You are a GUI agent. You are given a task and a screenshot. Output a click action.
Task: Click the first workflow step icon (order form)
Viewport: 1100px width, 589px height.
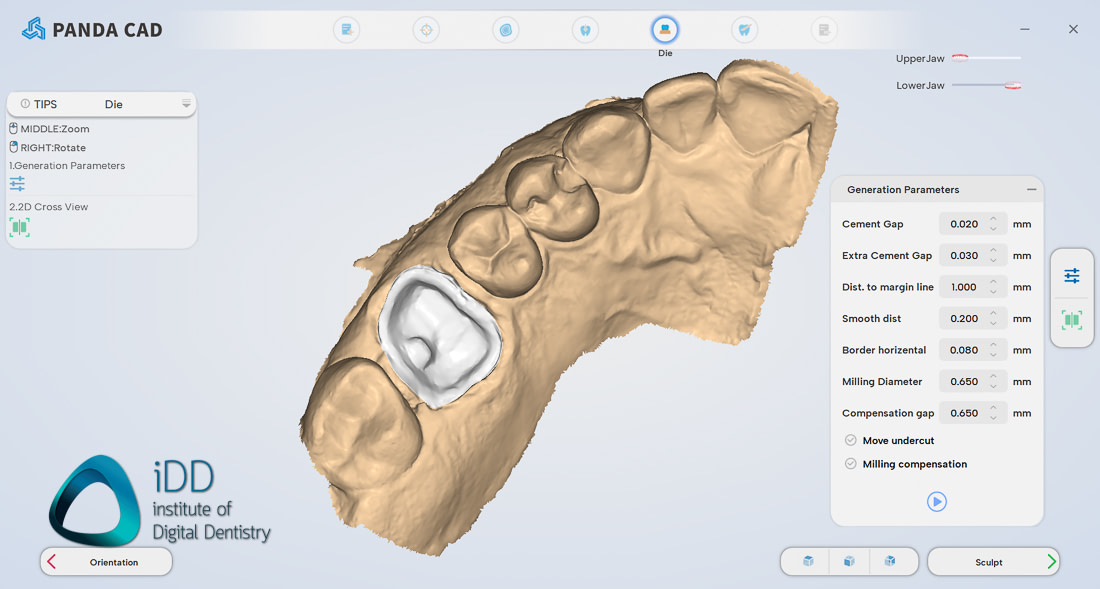click(x=347, y=30)
